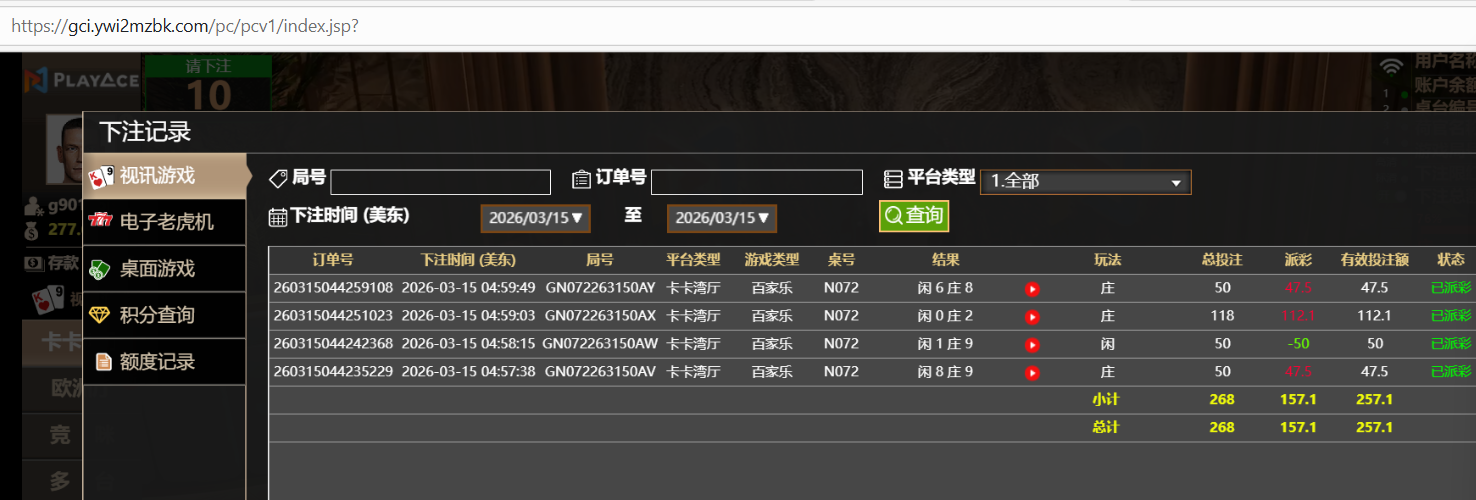Play video replay for round GN072263150AW

click(1032, 345)
